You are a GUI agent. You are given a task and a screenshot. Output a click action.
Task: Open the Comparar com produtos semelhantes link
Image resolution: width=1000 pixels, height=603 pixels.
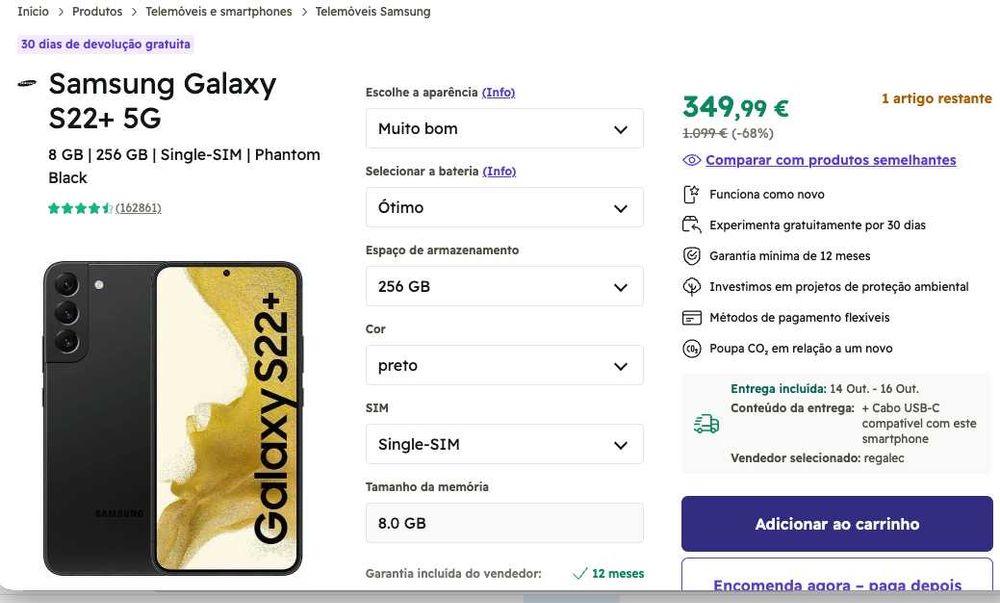click(x=830, y=160)
